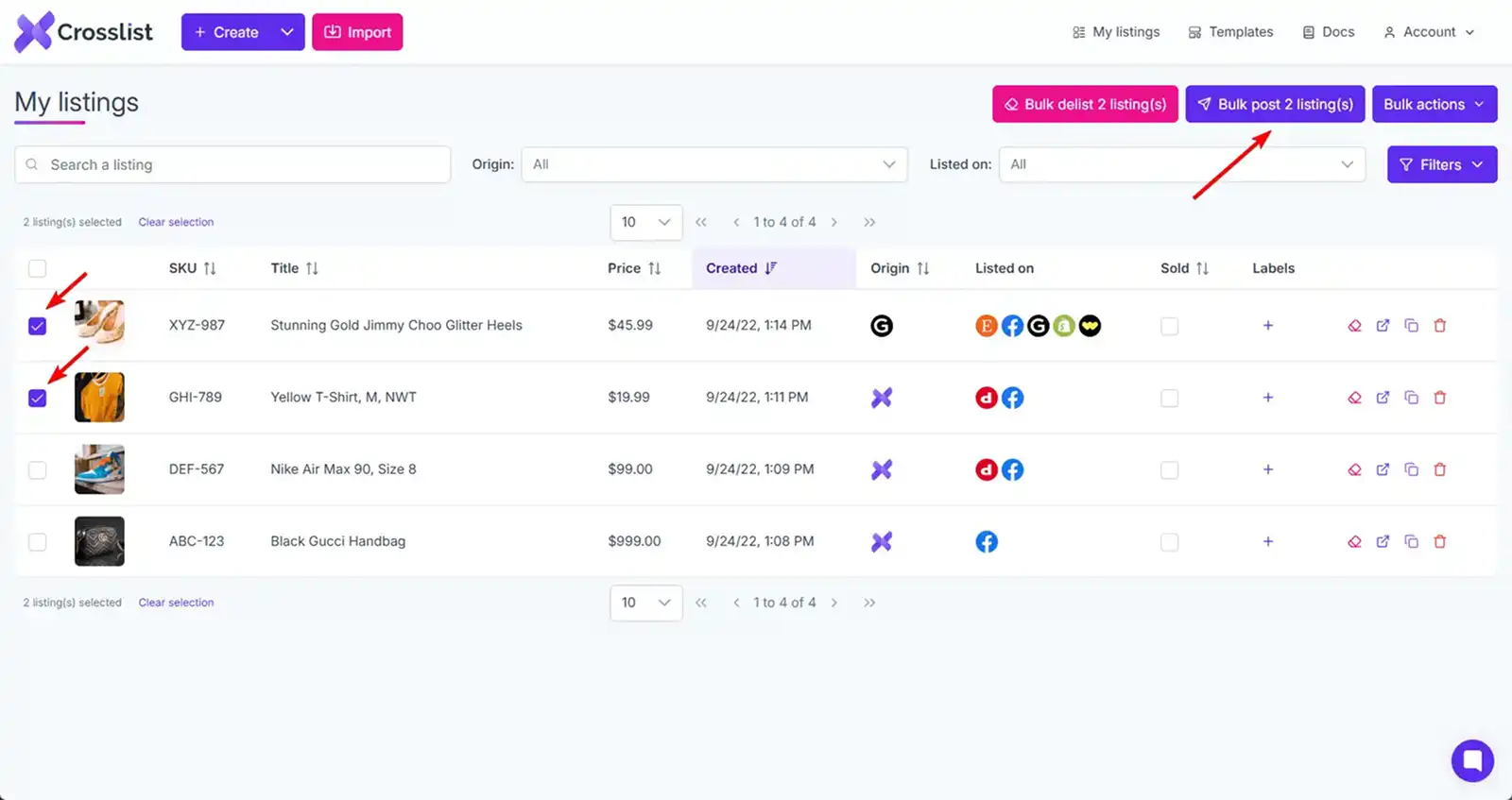
Task: Click Bulk post 2 listing(s)
Action: click(x=1275, y=104)
